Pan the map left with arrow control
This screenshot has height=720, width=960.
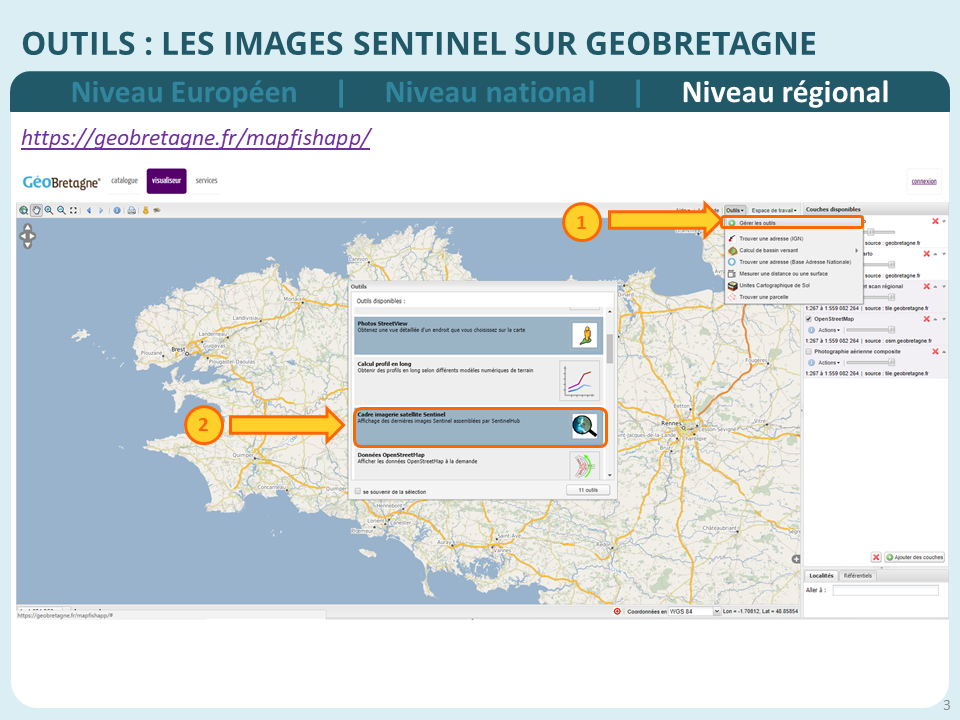21,236
